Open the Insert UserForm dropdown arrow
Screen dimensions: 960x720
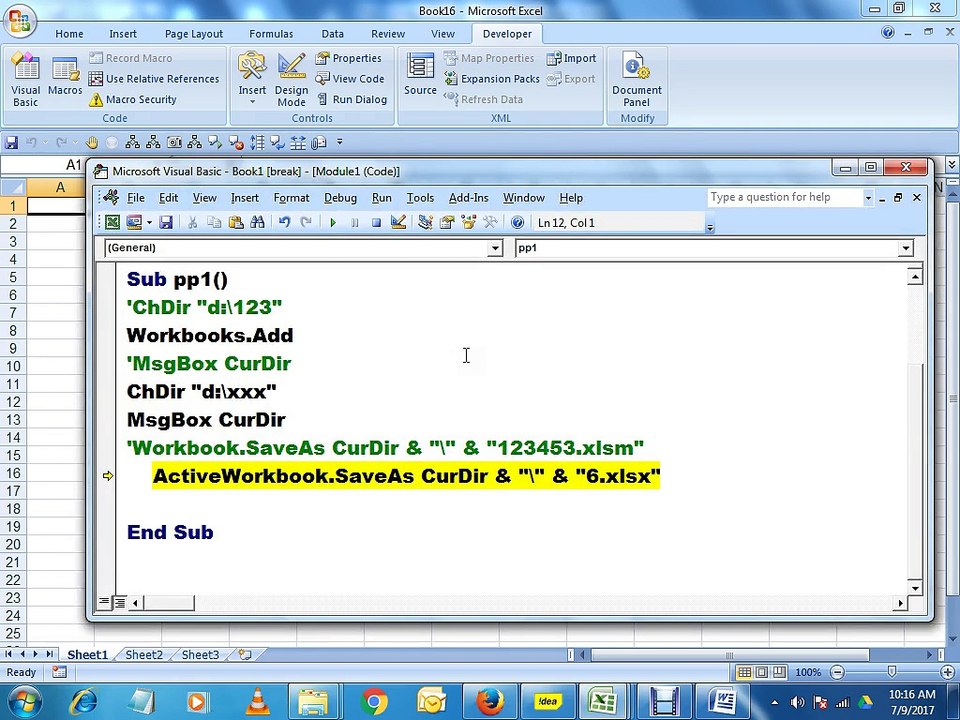(x=149, y=222)
